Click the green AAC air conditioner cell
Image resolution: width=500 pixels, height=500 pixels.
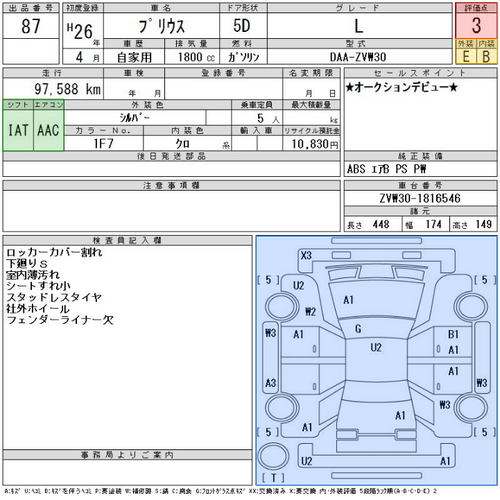point(49,130)
